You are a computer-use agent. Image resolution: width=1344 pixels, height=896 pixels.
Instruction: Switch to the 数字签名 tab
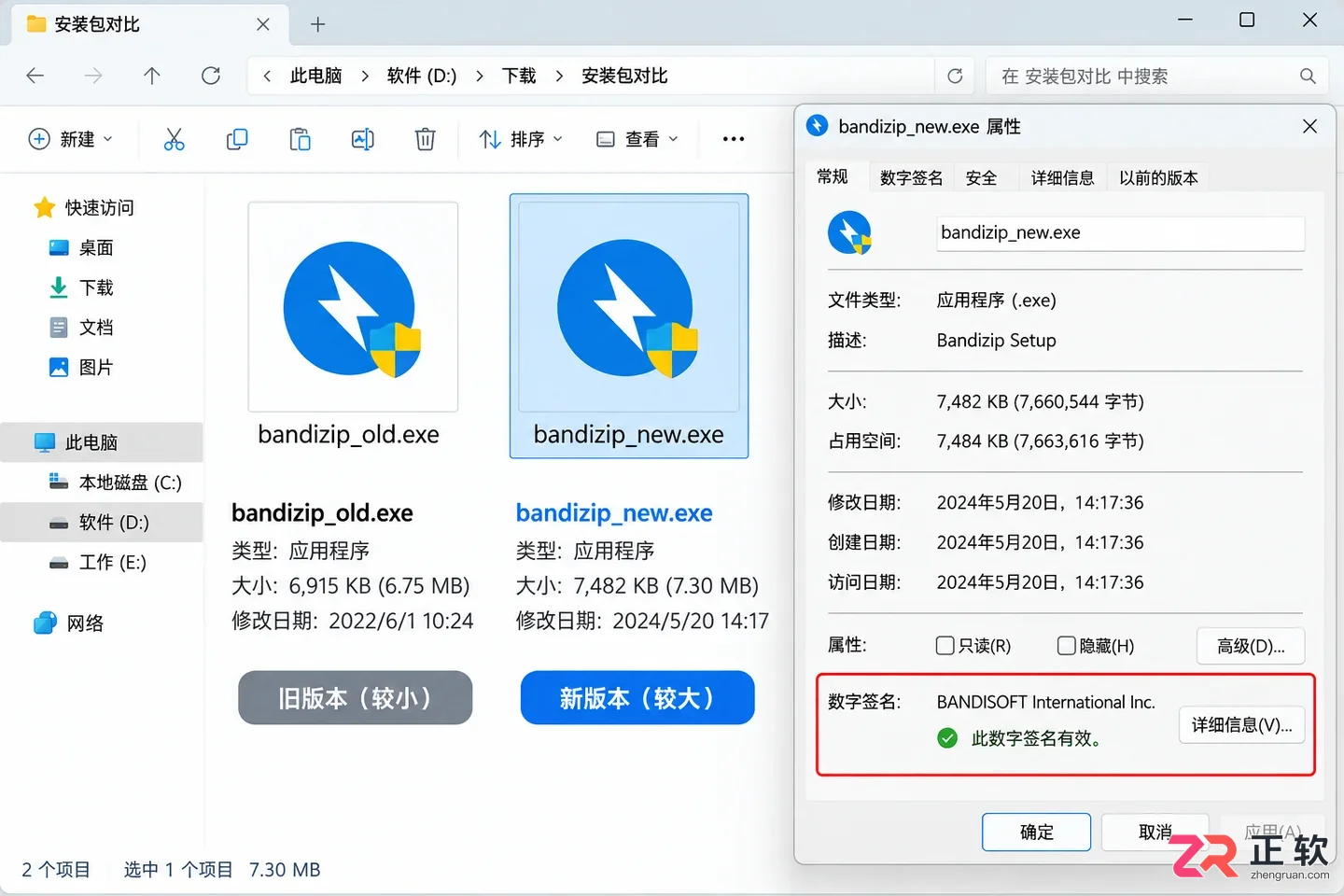pos(911,177)
